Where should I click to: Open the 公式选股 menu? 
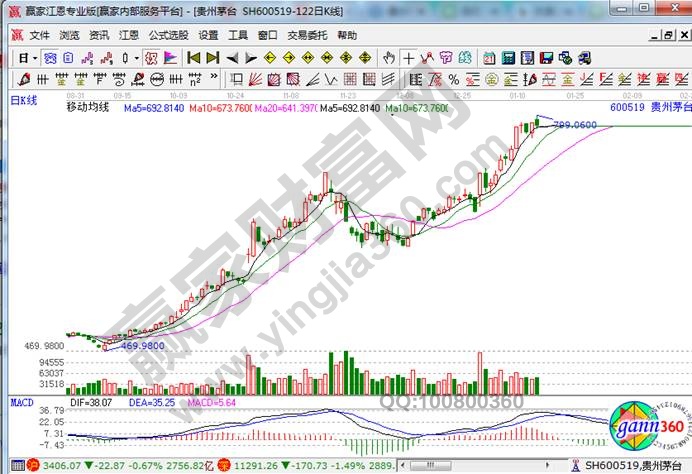coord(167,35)
